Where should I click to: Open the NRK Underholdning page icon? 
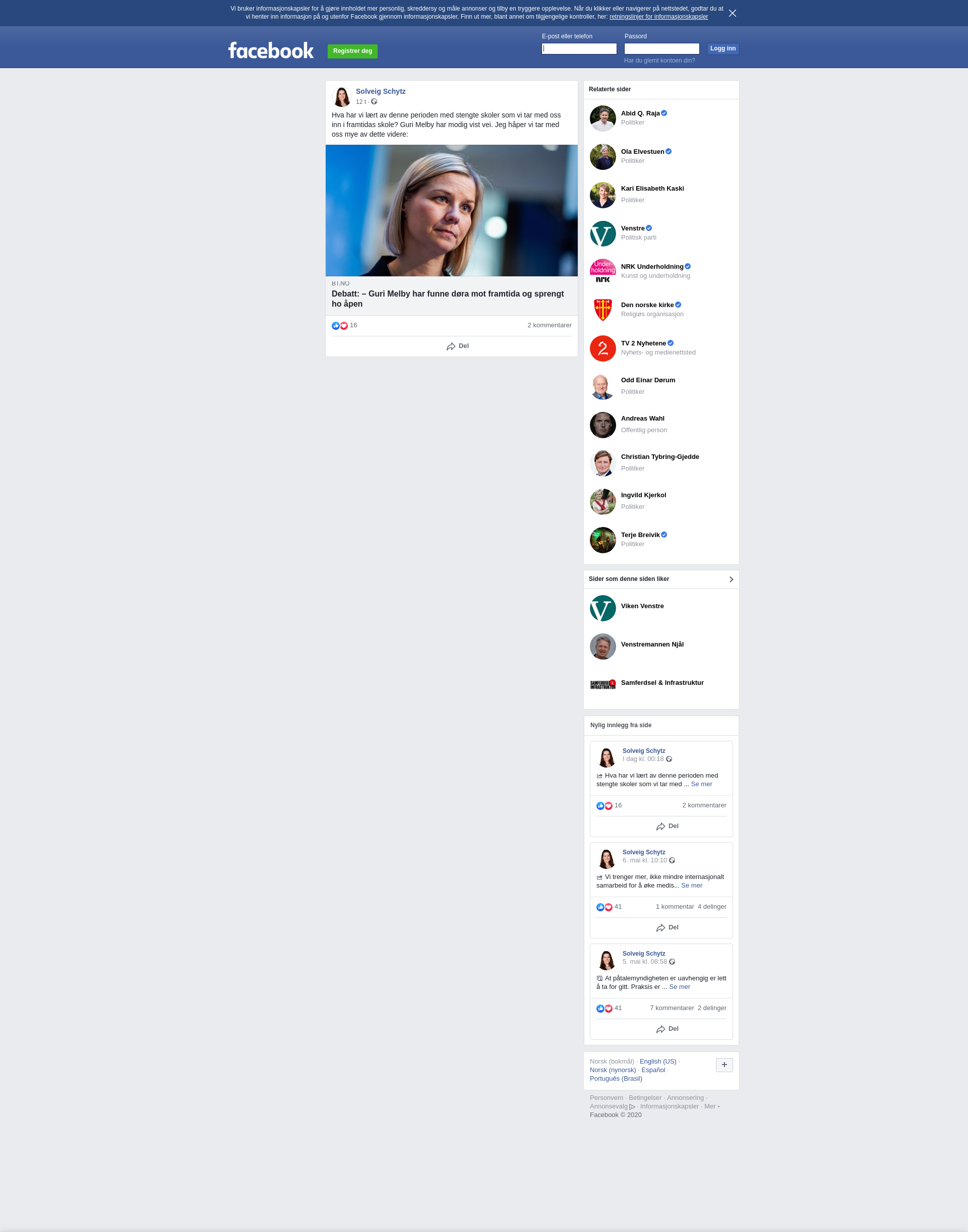[x=602, y=272]
